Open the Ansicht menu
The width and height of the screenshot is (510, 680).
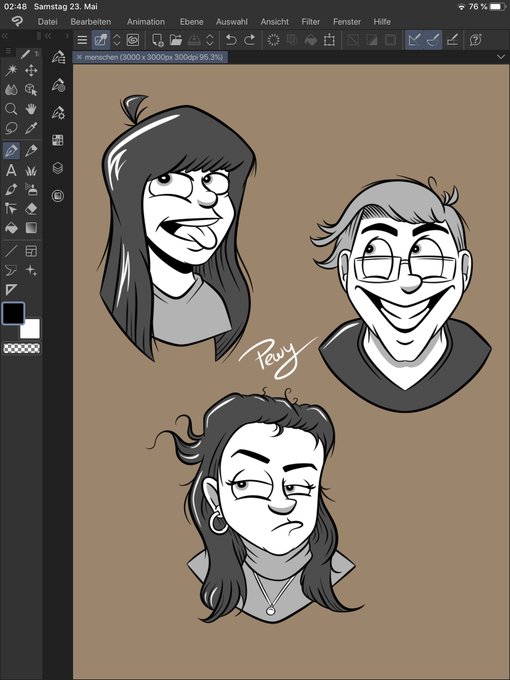[x=275, y=22]
